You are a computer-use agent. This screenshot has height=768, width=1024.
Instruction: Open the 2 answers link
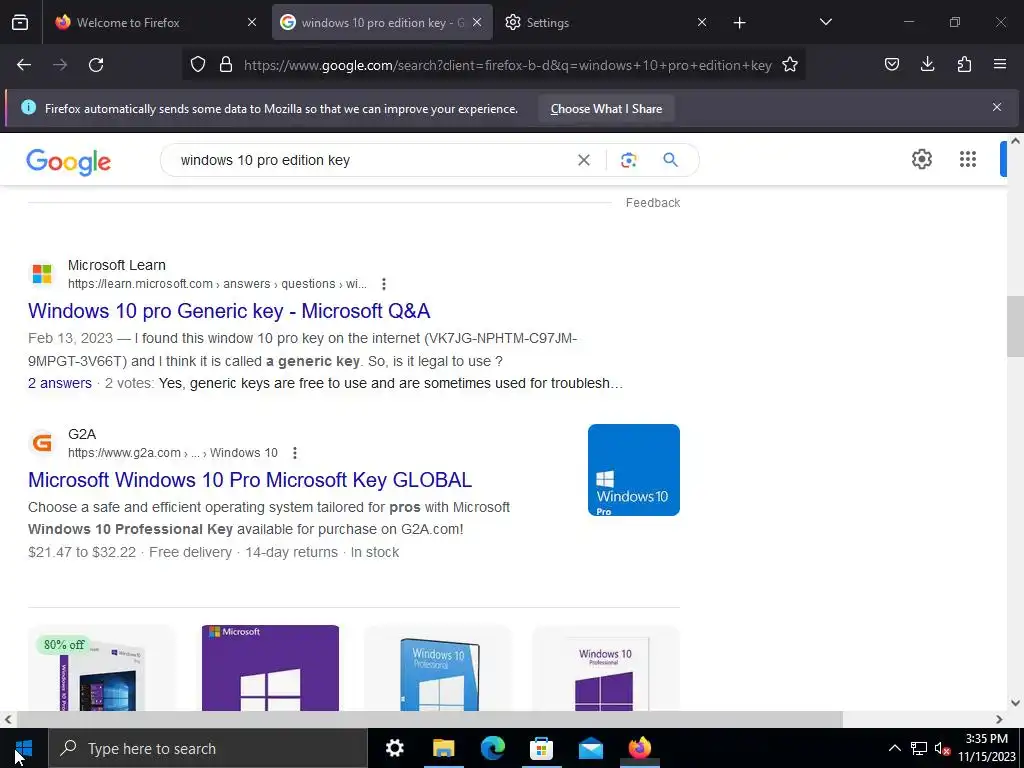60,383
